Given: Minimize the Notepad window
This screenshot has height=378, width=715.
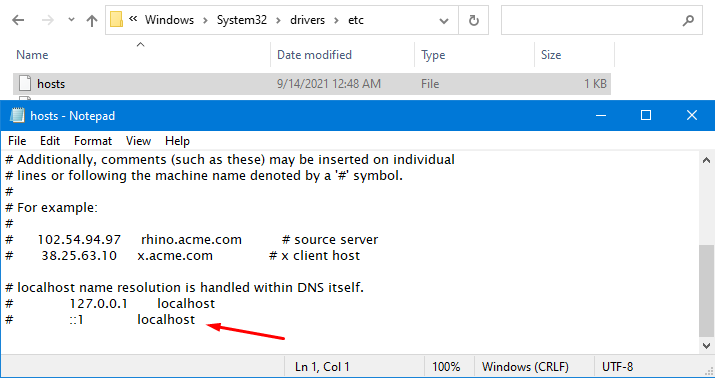Looking at the screenshot, I should pos(601,115).
